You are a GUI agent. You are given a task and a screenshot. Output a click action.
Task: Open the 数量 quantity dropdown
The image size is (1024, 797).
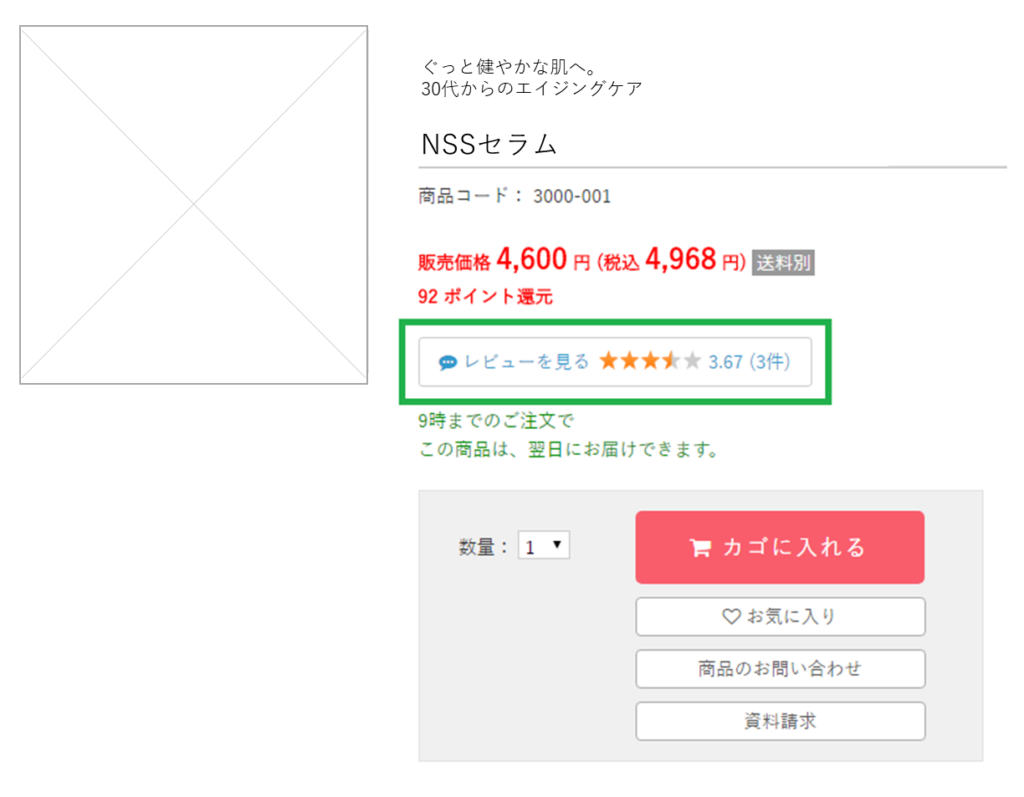coord(544,546)
